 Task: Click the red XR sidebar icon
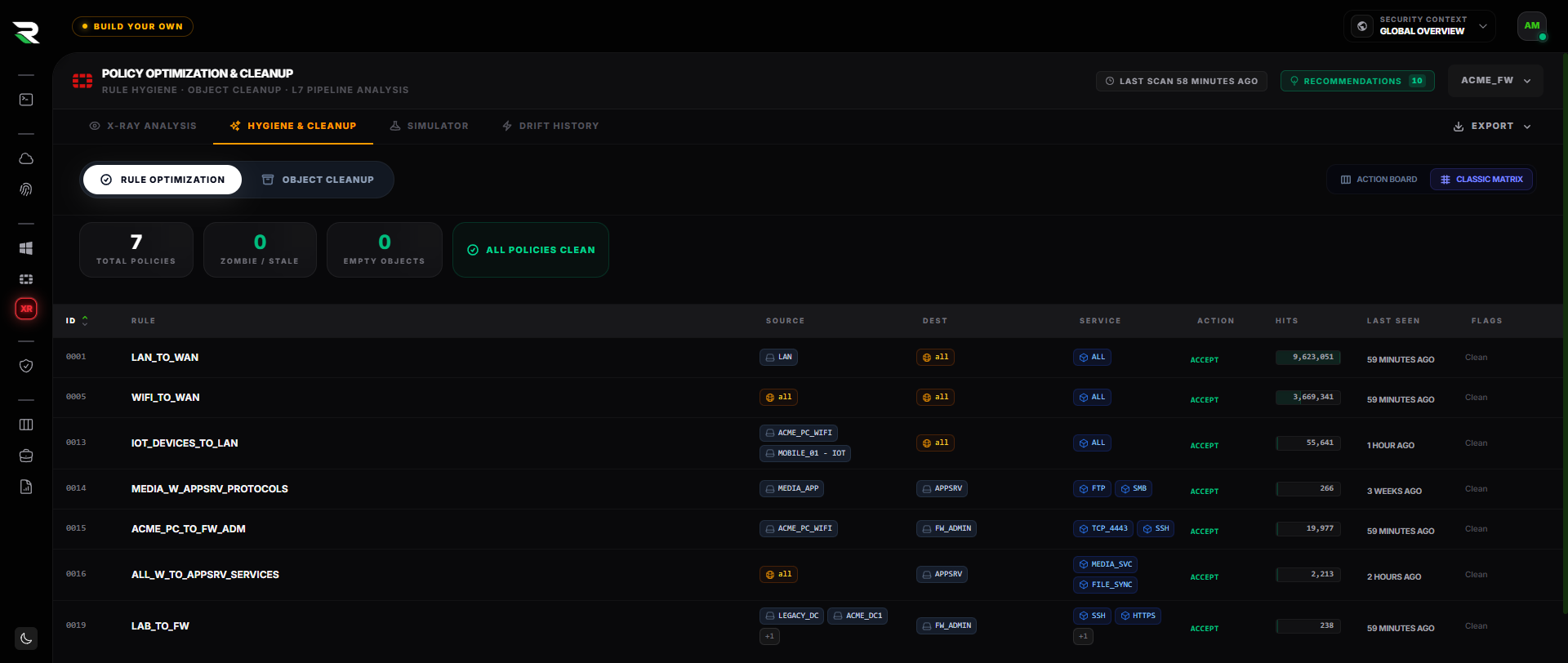coord(26,309)
